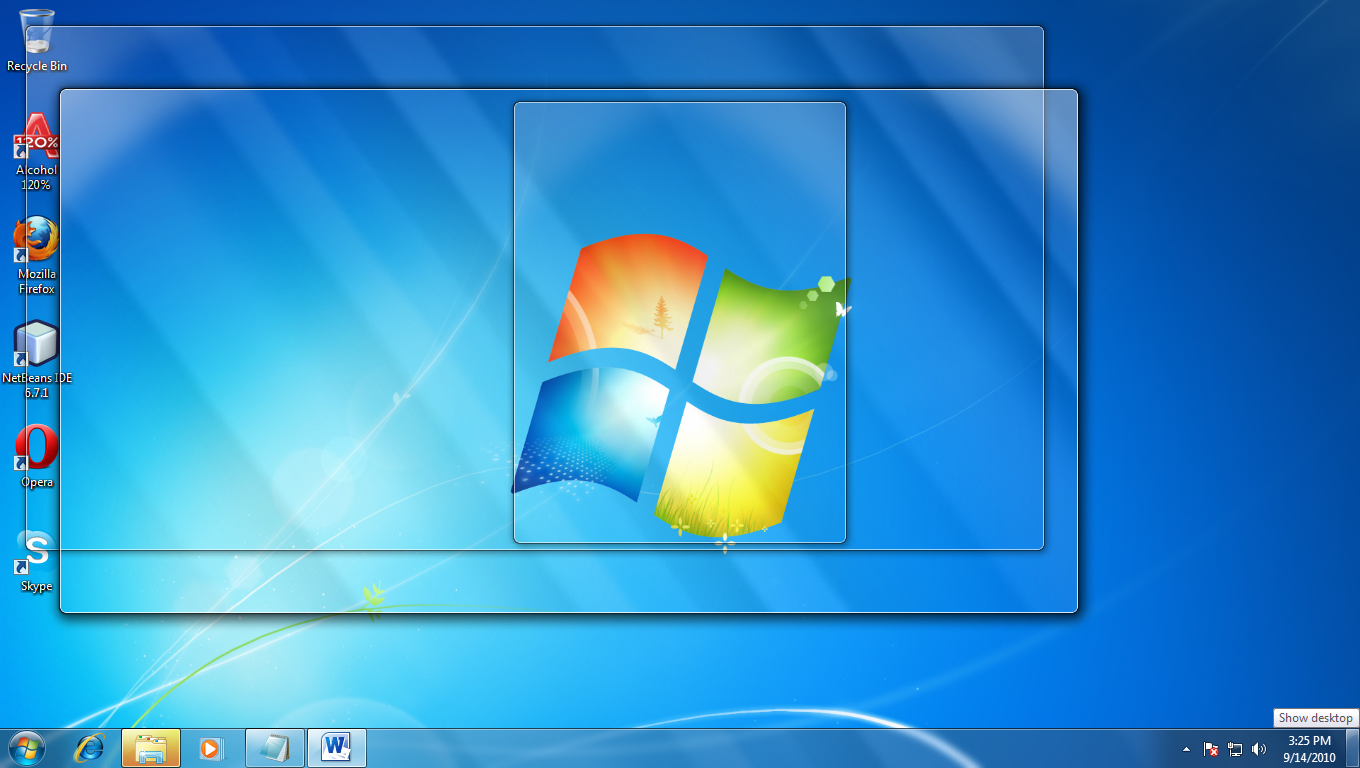
Task: Launch Internet Explorer from the taskbar
Action: click(91, 748)
